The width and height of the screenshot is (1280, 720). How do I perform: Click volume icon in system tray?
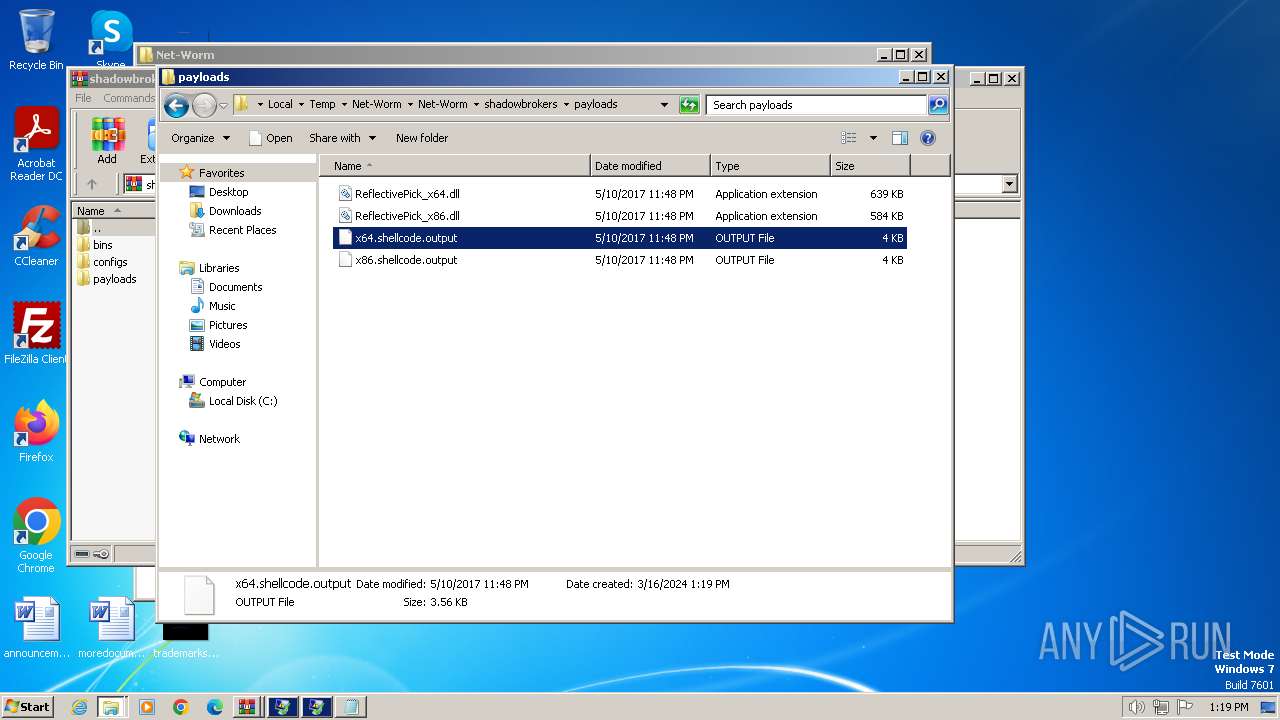click(1136, 707)
